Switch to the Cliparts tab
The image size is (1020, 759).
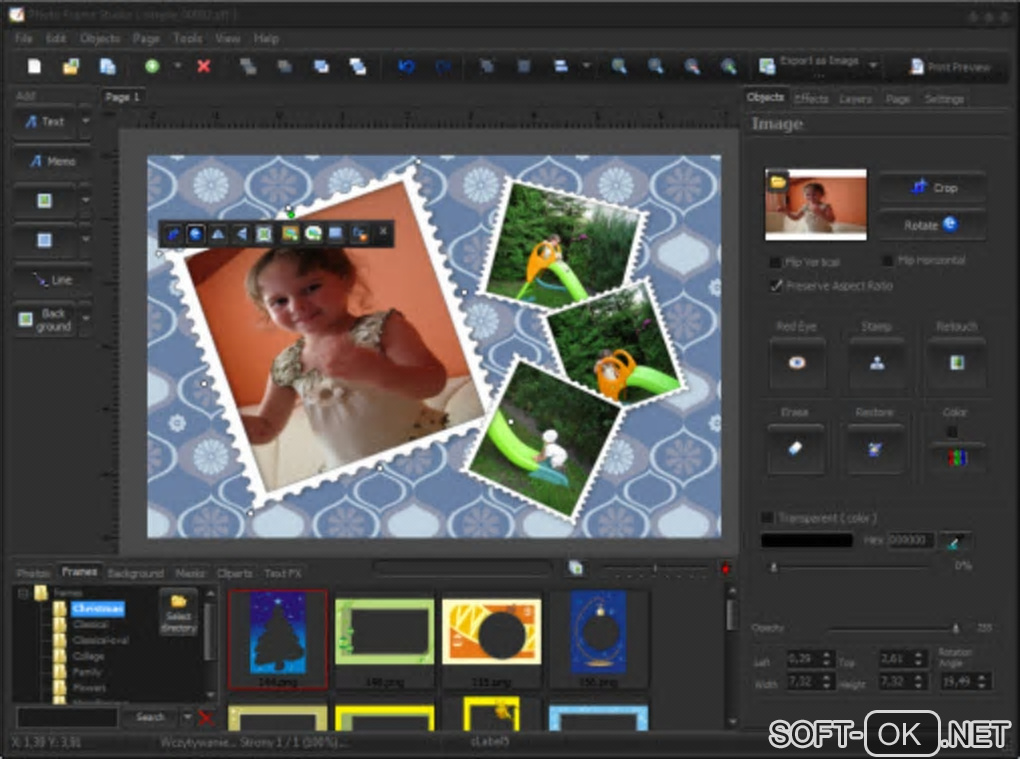[235, 573]
